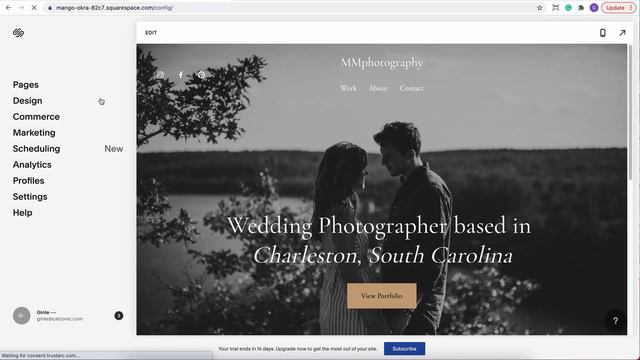Click the Instagram social icon
Image resolution: width=640 pixels, height=360 pixels.
coord(160,75)
